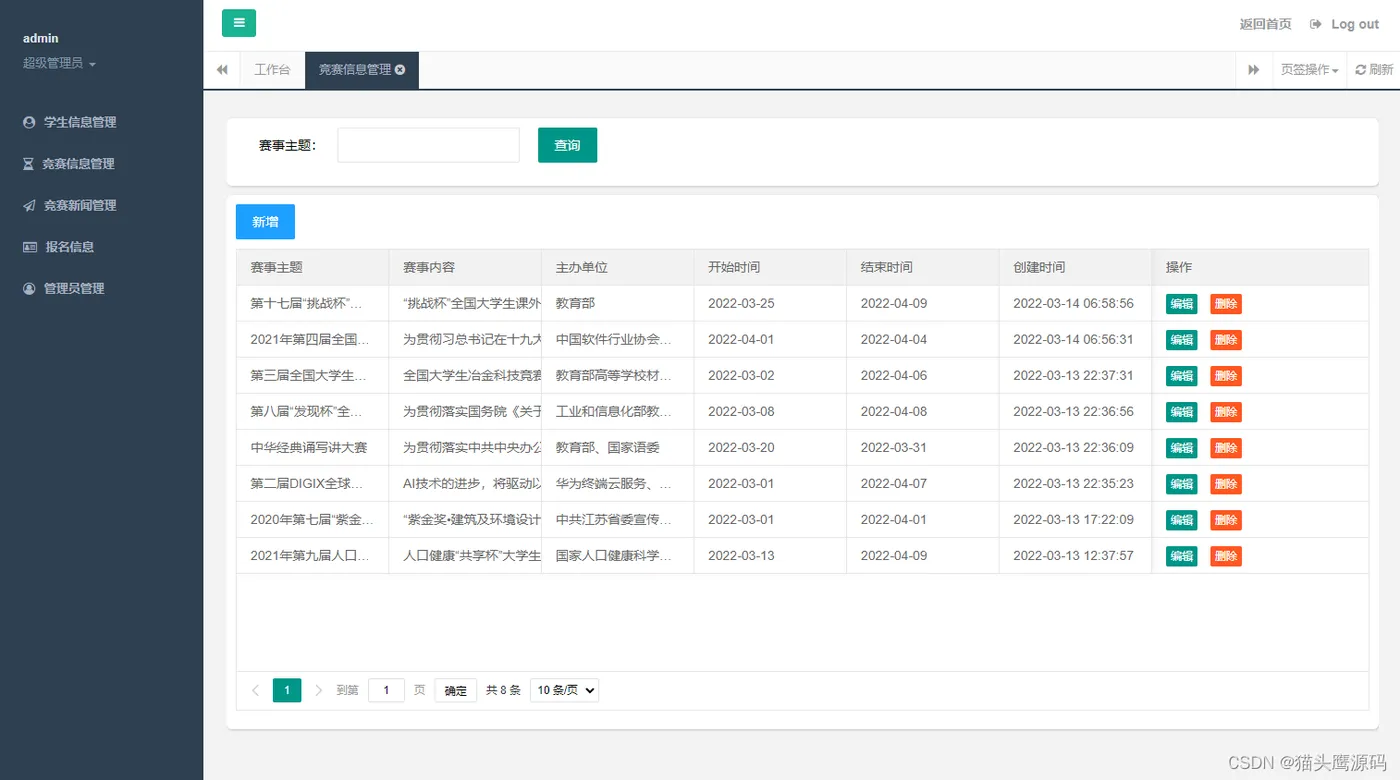Edit the 第八届"发现杯" row

point(1181,412)
